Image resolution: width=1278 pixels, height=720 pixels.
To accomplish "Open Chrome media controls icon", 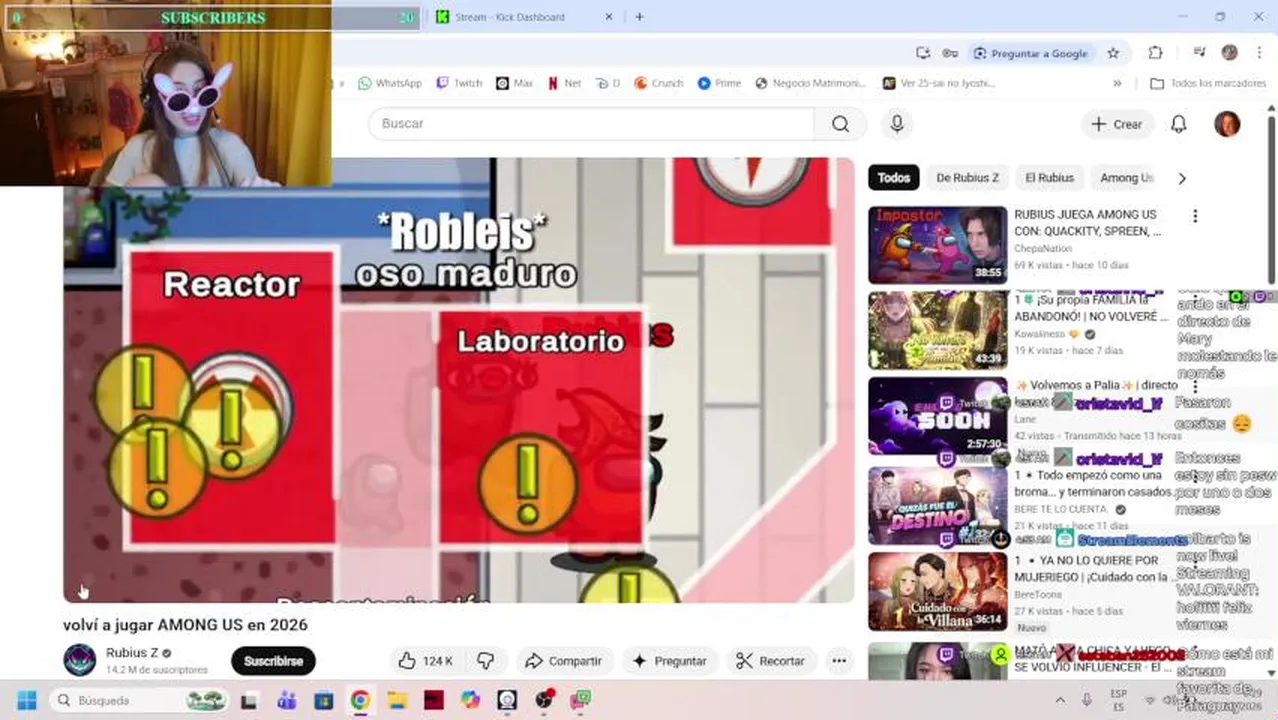I will [1199, 53].
